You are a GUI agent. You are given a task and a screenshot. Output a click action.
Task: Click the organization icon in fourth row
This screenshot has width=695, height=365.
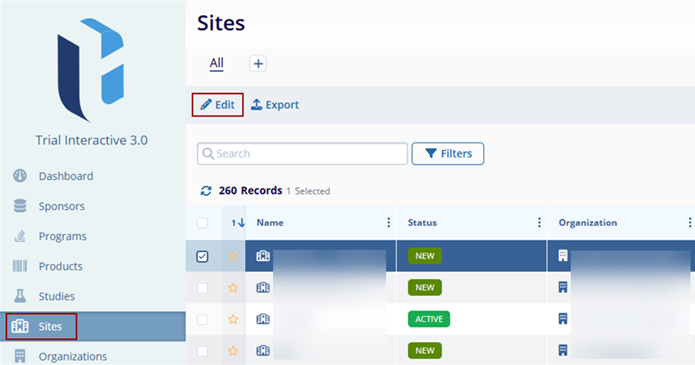coord(563,350)
